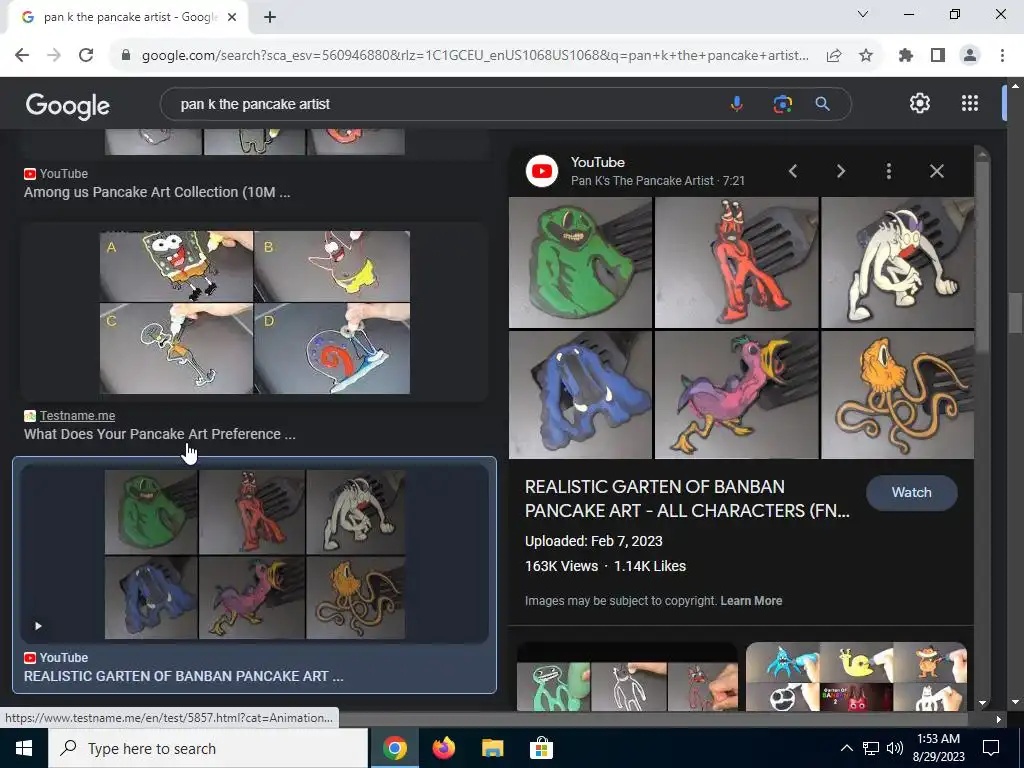
Task: Open the related blue creature thumbnail collage
Action: click(x=856, y=677)
